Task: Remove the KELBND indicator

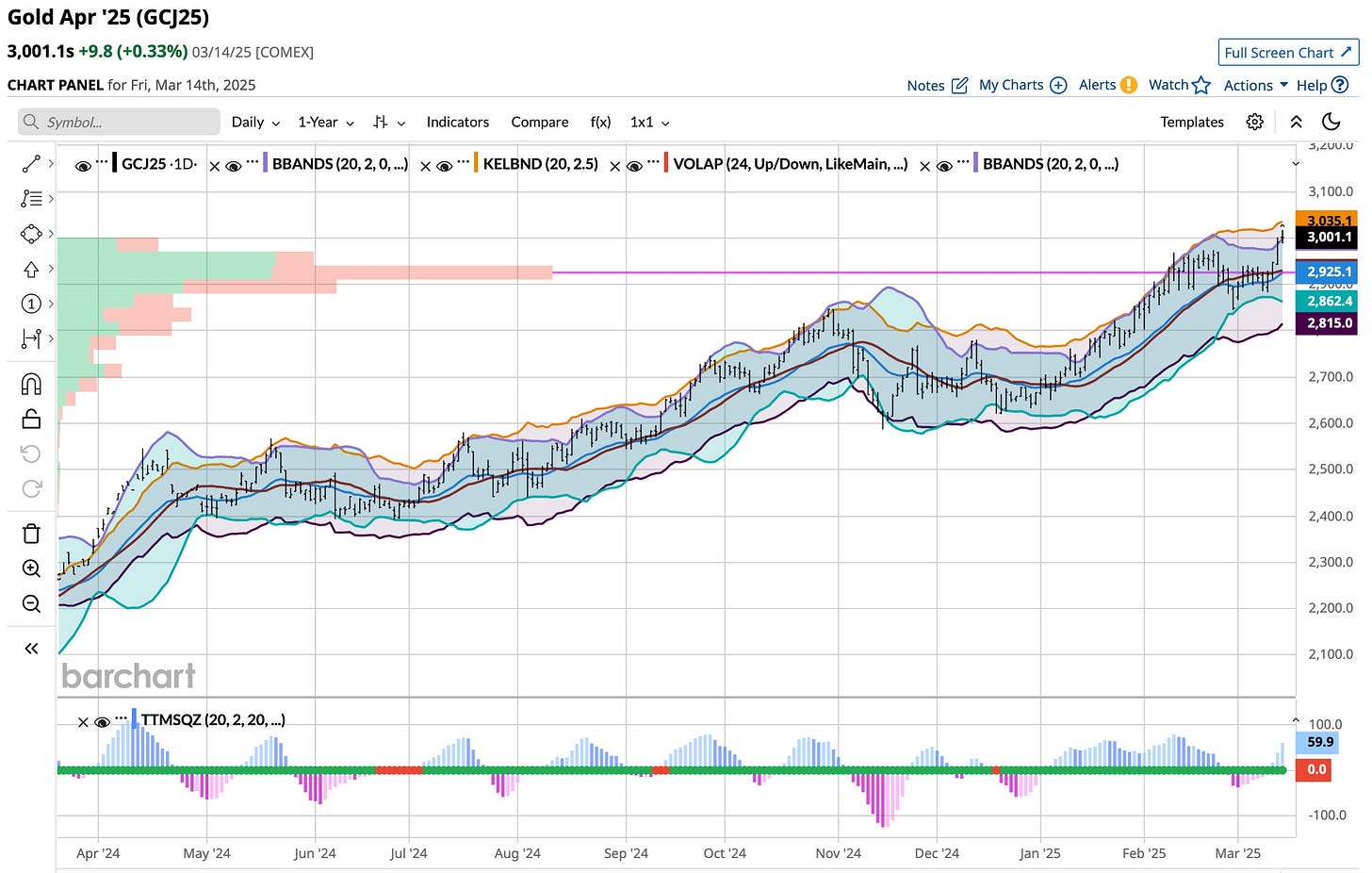Action: 425,167
